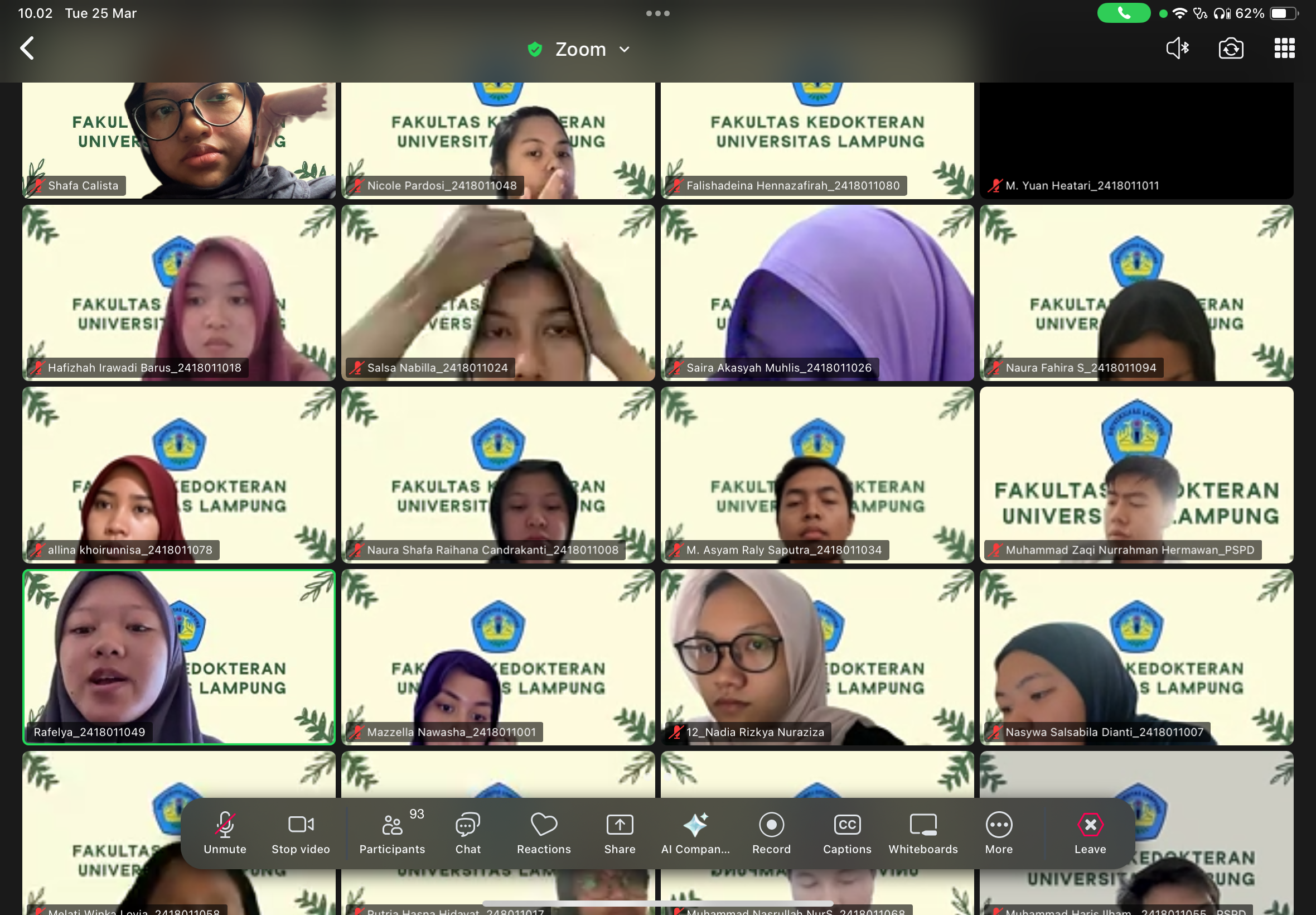1316x915 pixels.
Task: Leave the meeting
Action: tap(1090, 834)
